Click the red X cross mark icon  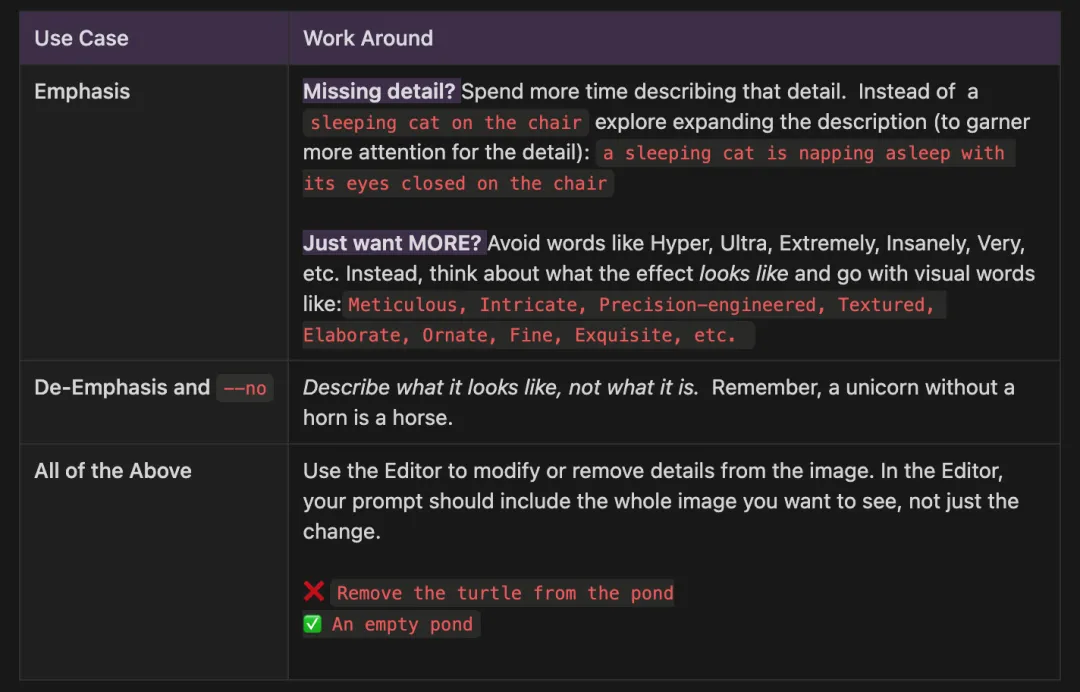313,591
